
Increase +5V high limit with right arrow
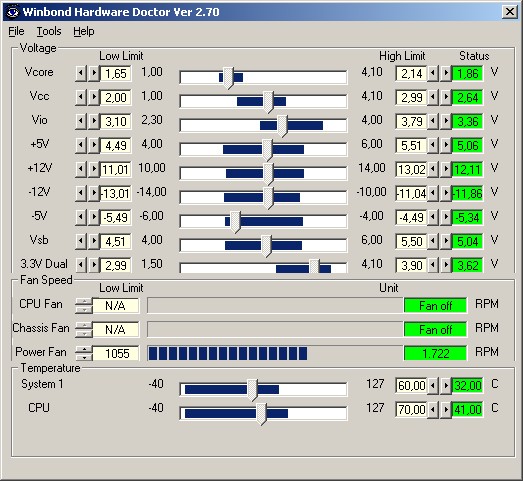[446, 145]
